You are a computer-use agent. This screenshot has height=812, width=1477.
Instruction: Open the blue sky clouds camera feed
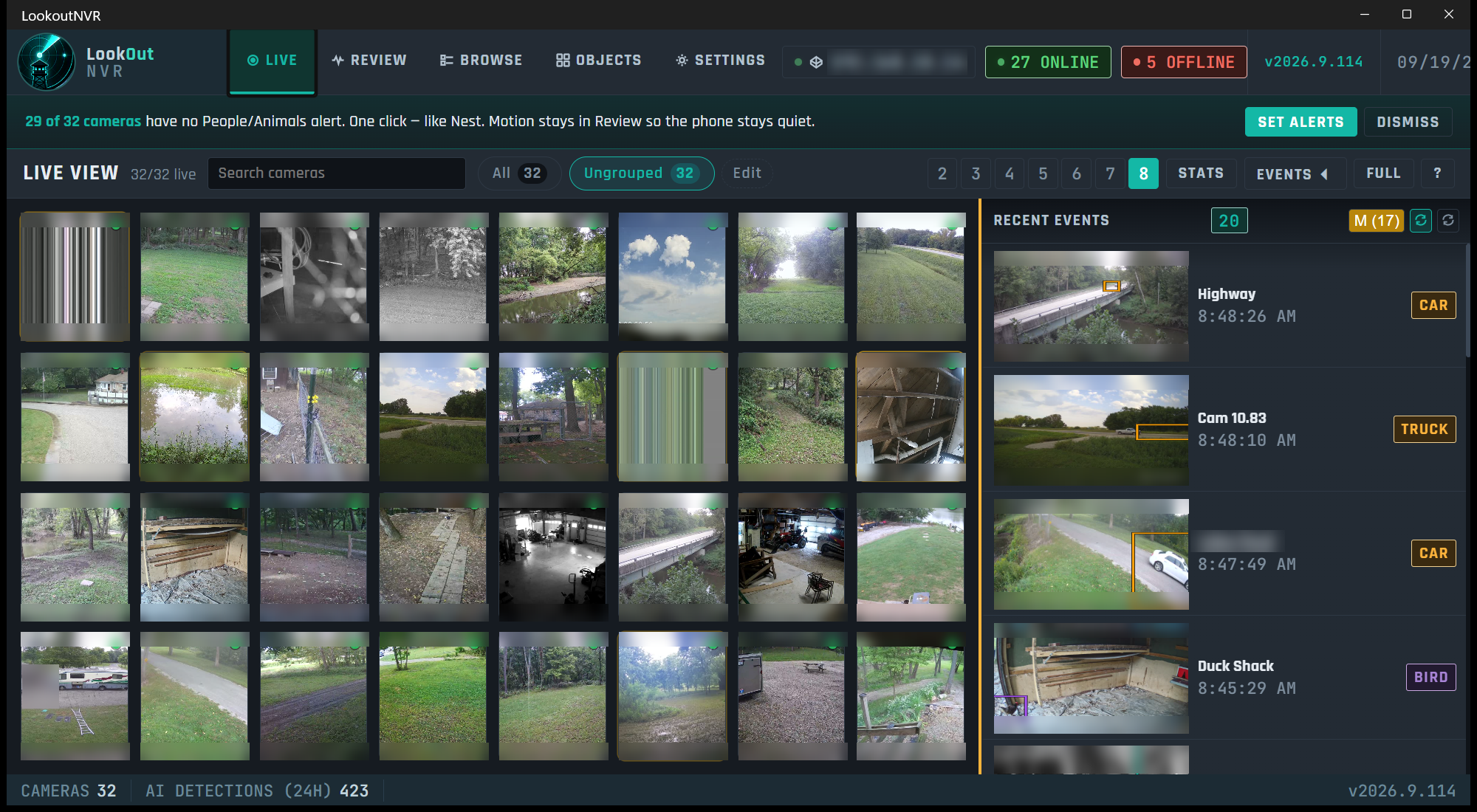[673, 276]
